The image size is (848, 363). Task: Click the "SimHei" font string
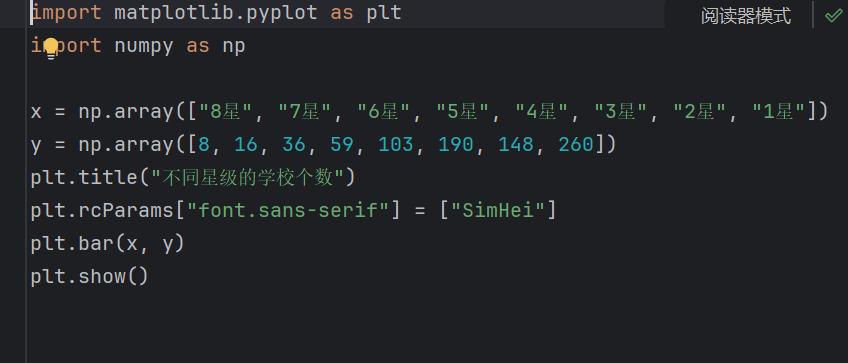tap(498, 210)
